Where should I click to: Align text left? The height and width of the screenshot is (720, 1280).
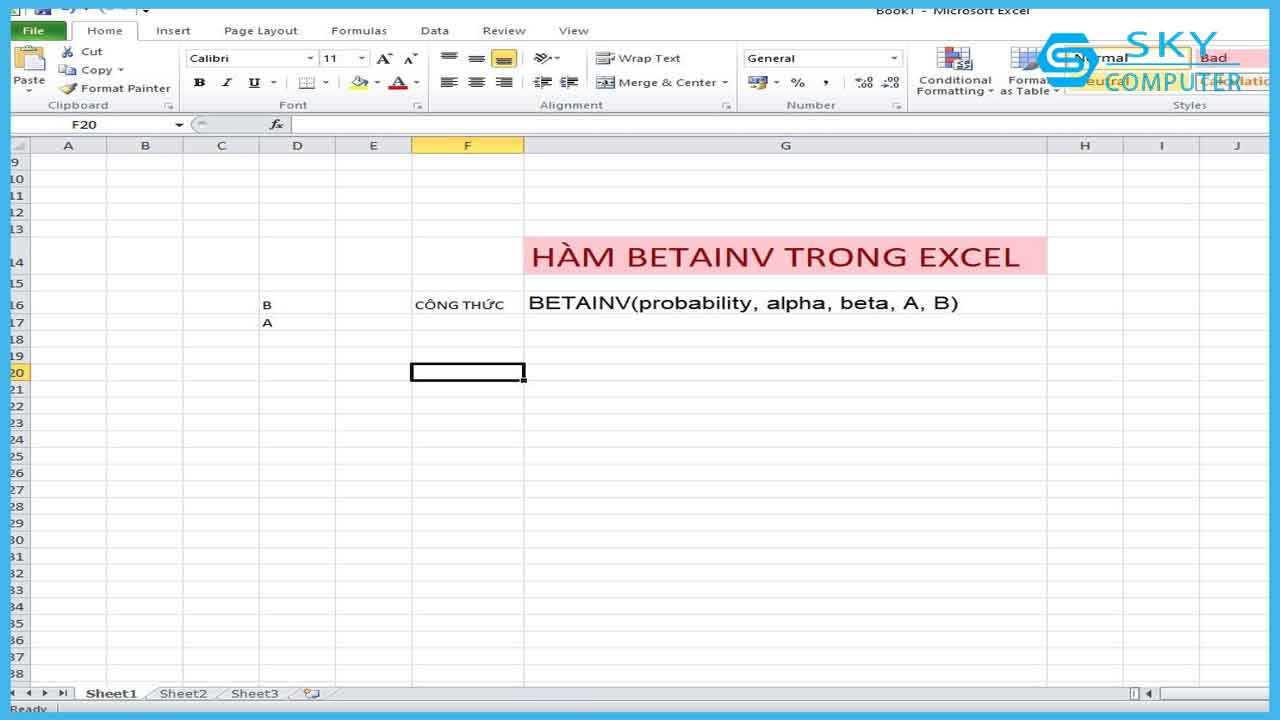(450, 83)
